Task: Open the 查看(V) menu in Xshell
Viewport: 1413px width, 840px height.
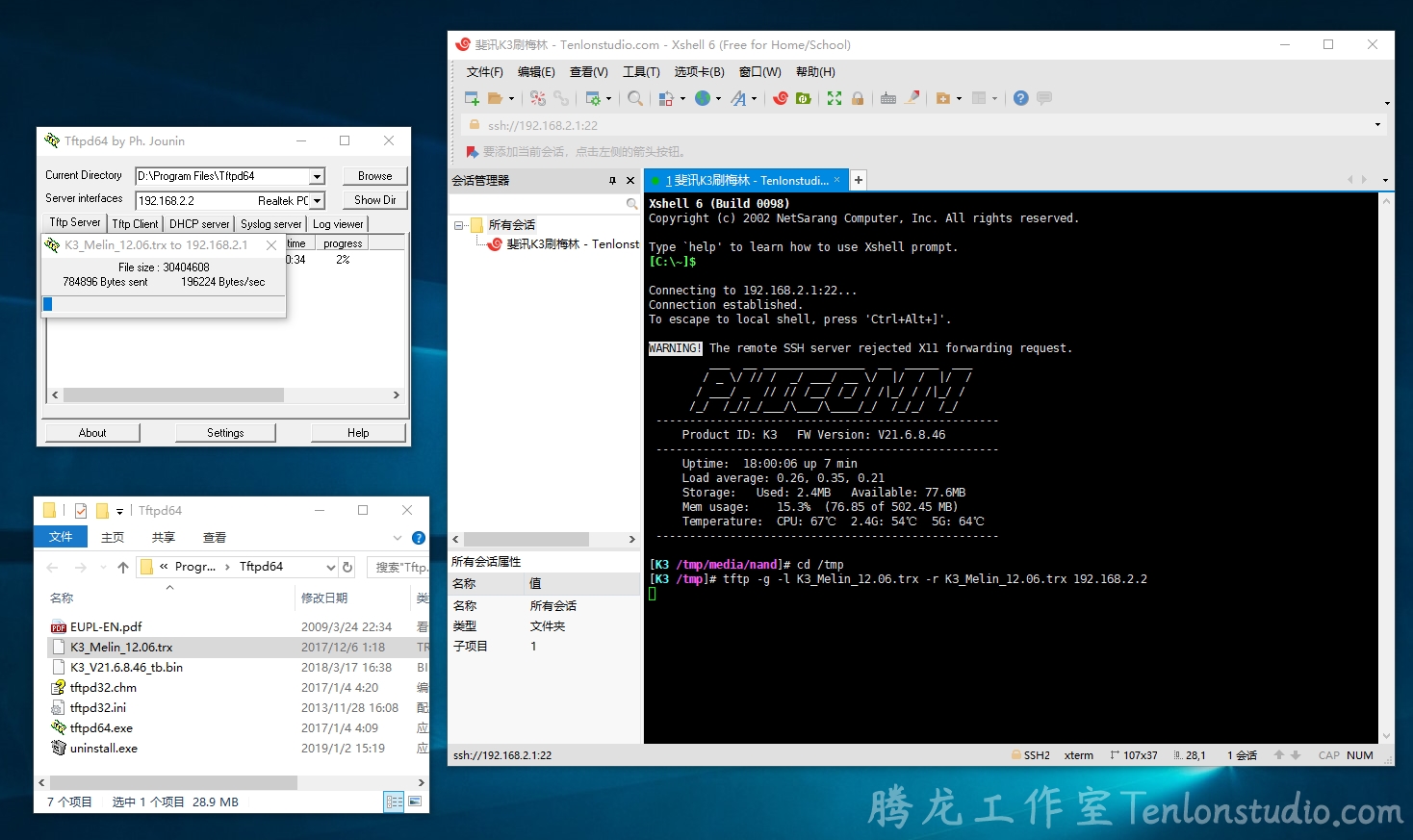Action: point(588,72)
